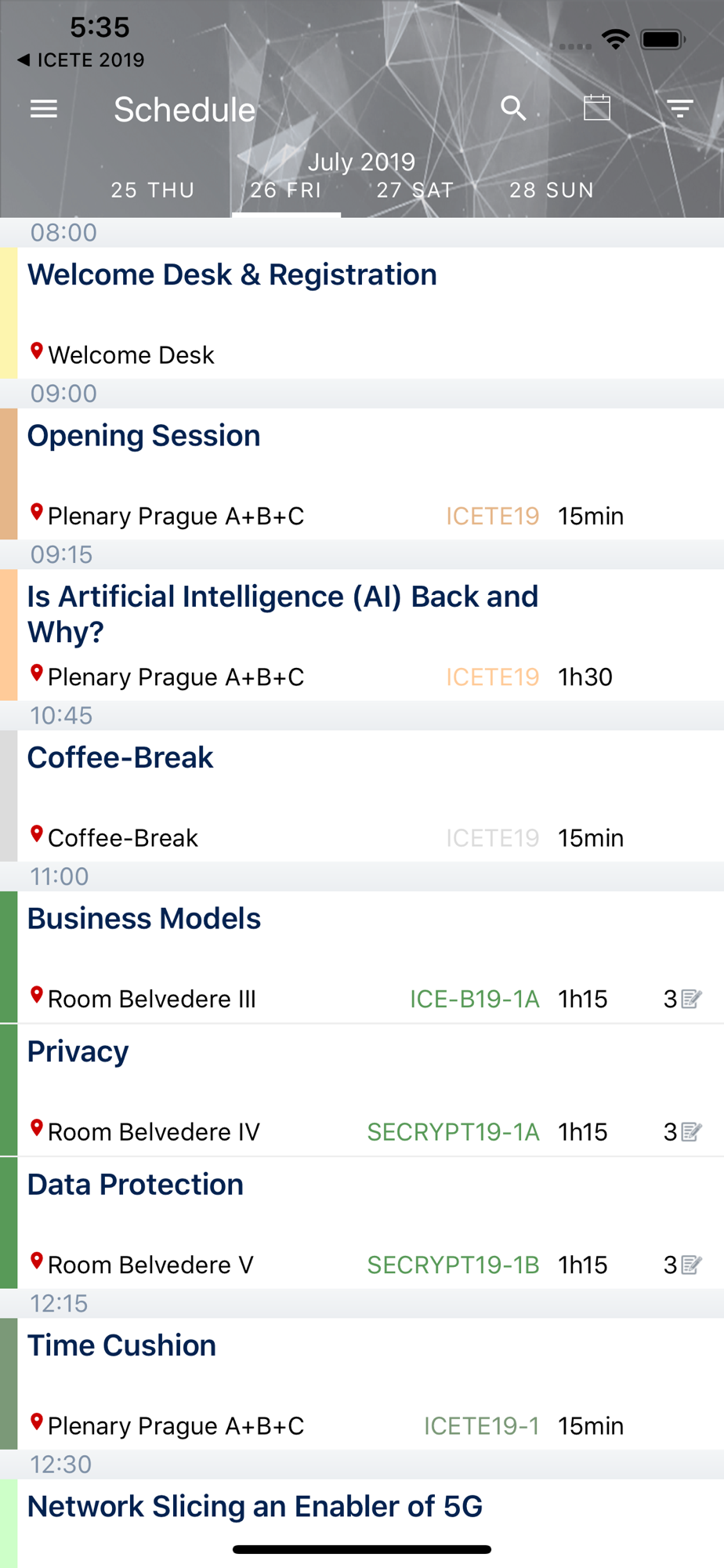This screenshot has width=724, height=1568.
Task: Open the hamburger navigation menu
Action: 44,109
